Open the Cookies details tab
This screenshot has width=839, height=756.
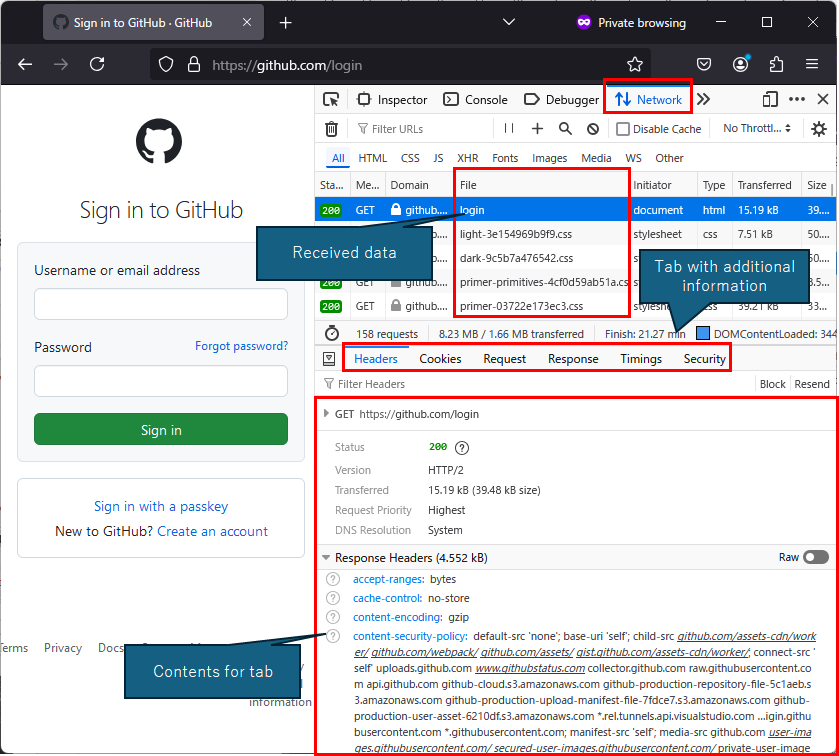click(x=440, y=359)
